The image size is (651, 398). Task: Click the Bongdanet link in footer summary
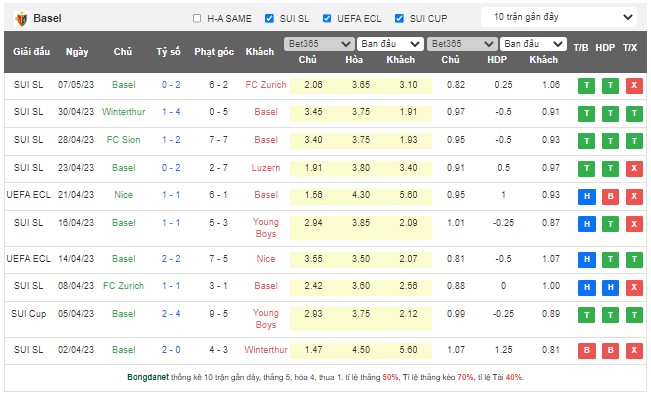point(148,377)
